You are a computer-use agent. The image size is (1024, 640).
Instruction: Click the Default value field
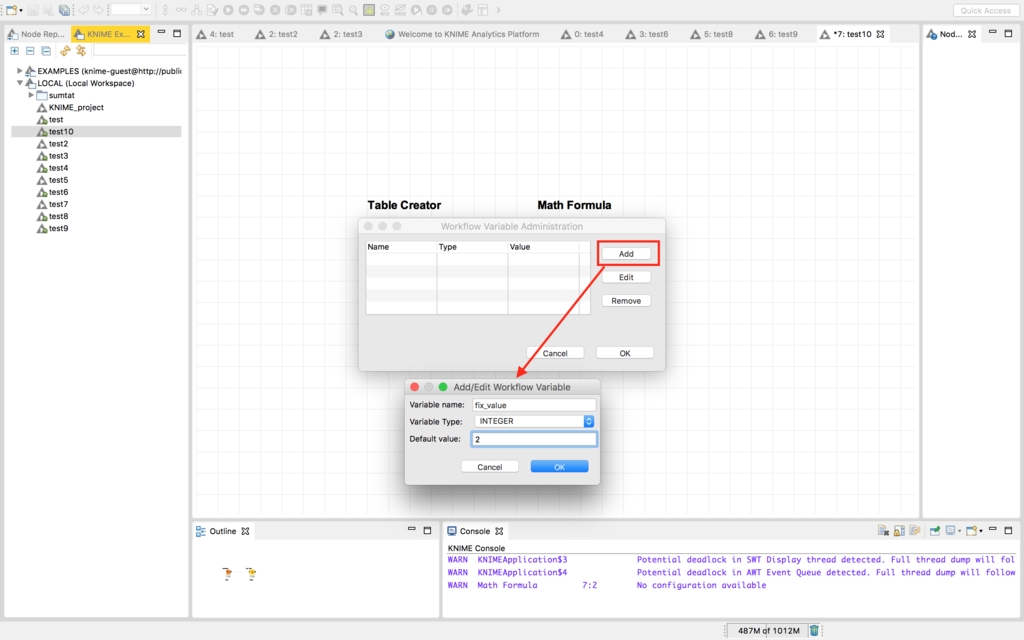pos(534,439)
